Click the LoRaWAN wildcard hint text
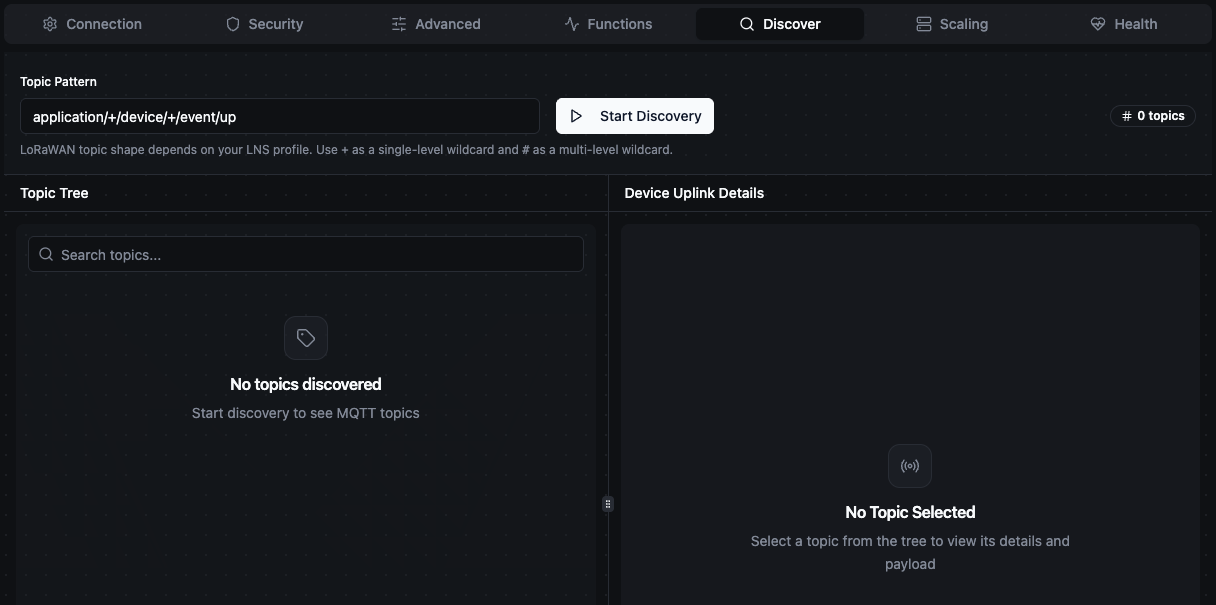The height and width of the screenshot is (605, 1216). click(346, 150)
